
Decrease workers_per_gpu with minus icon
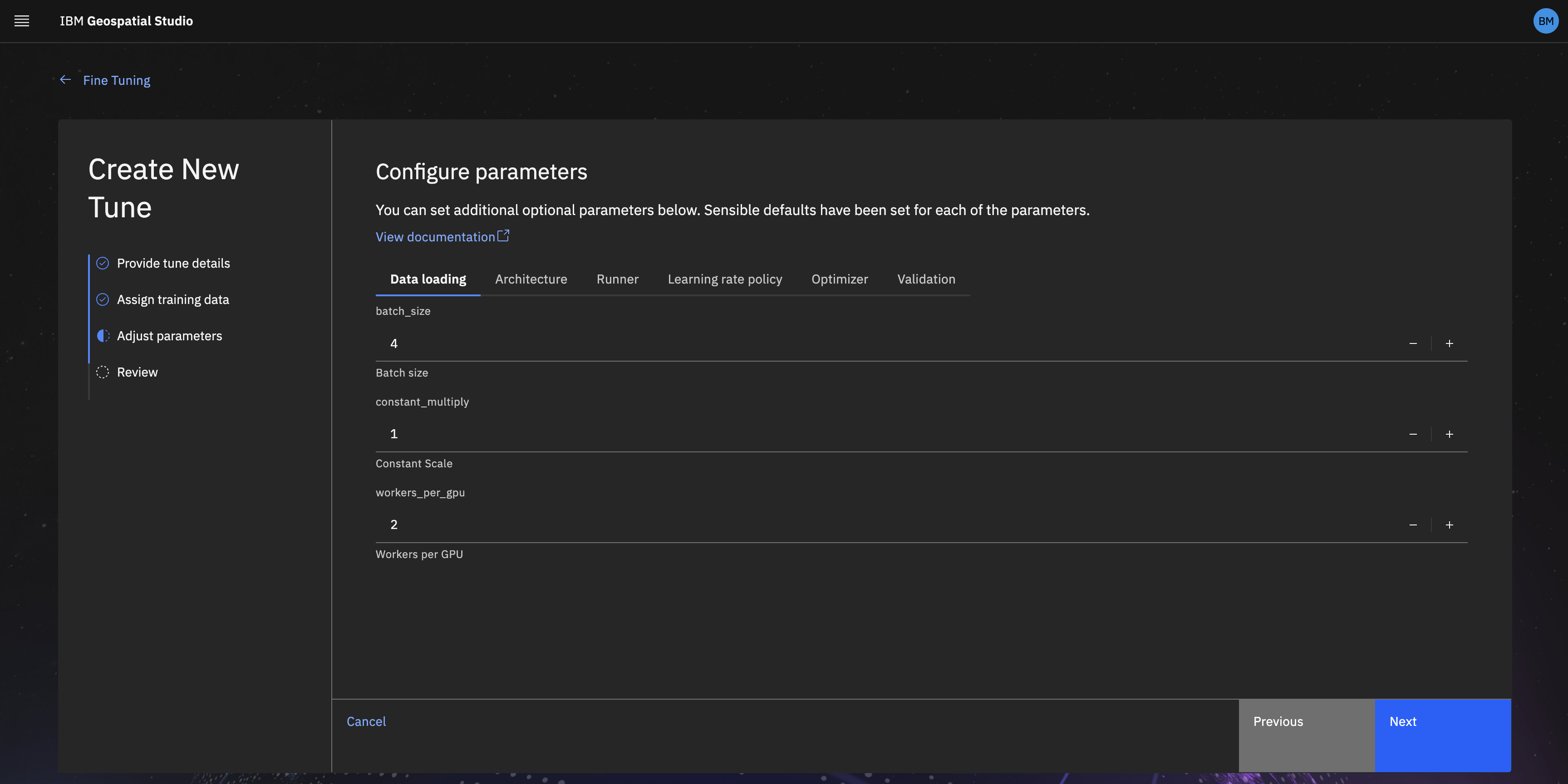pos(1413,524)
